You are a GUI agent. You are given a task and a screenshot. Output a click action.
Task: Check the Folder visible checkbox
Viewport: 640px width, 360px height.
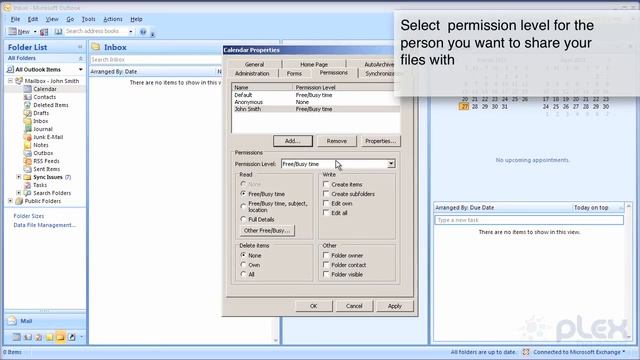[326, 274]
